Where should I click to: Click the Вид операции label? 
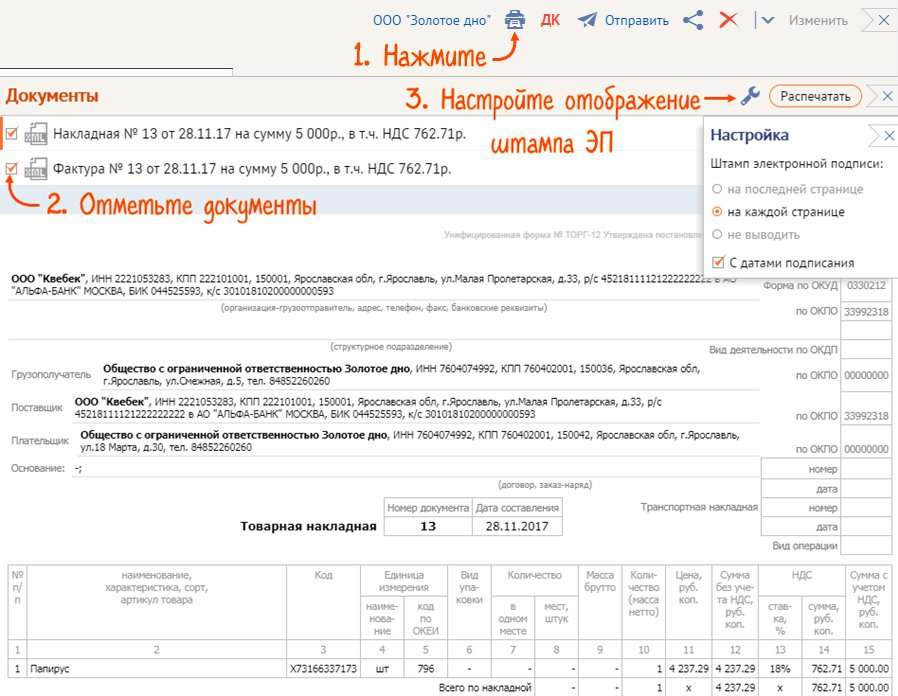[x=805, y=546]
